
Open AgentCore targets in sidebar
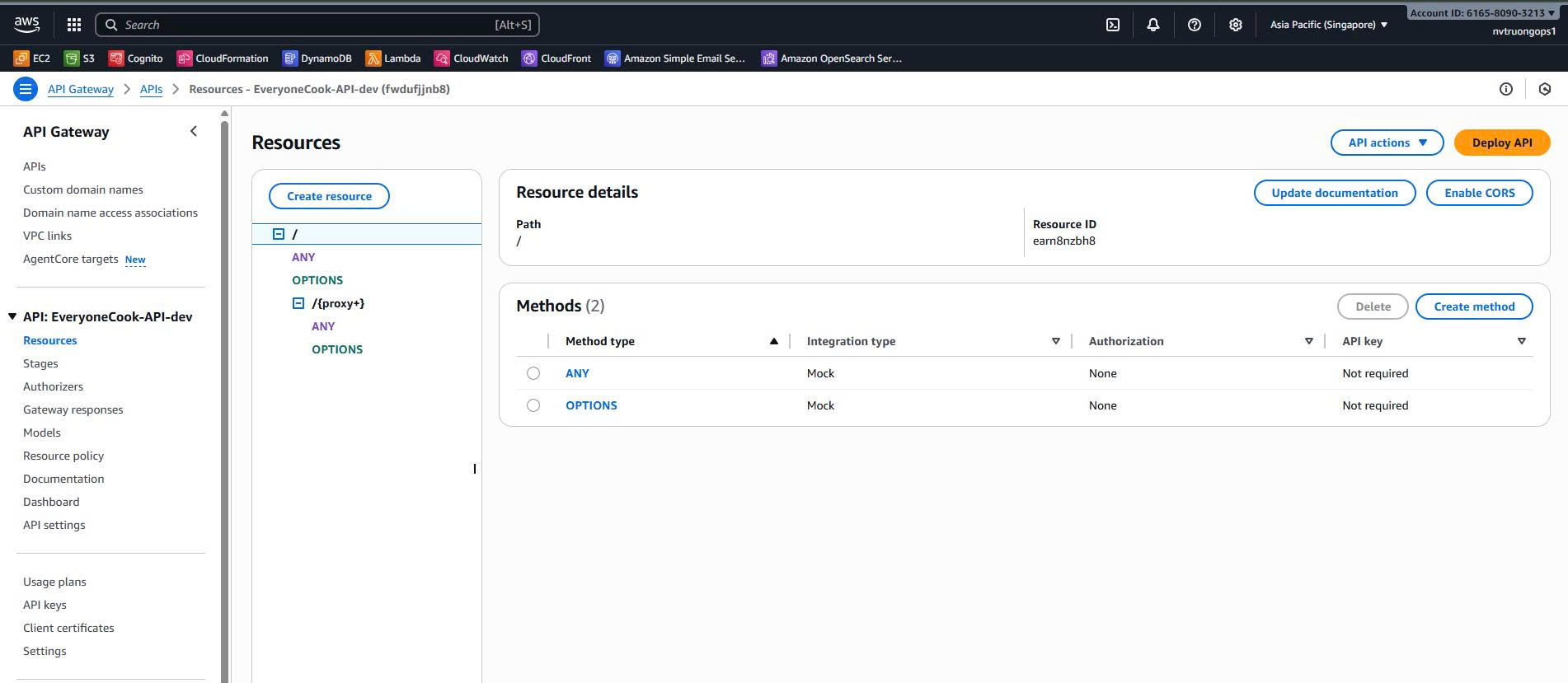click(x=71, y=259)
